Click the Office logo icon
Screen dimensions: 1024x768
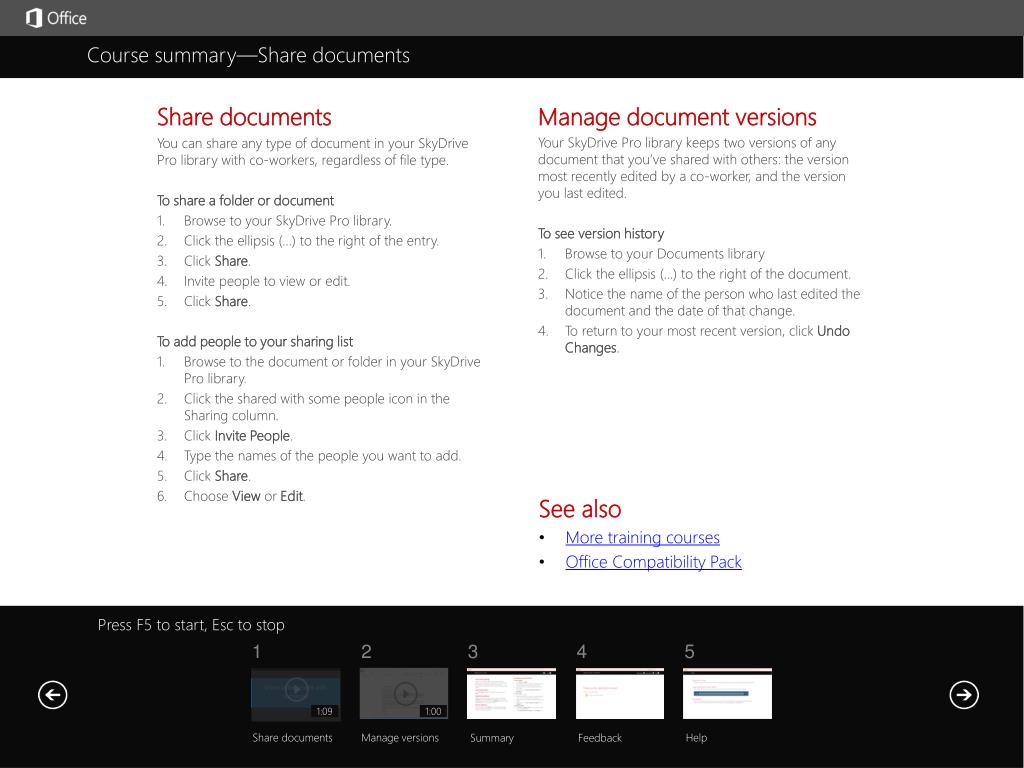coord(33,18)
